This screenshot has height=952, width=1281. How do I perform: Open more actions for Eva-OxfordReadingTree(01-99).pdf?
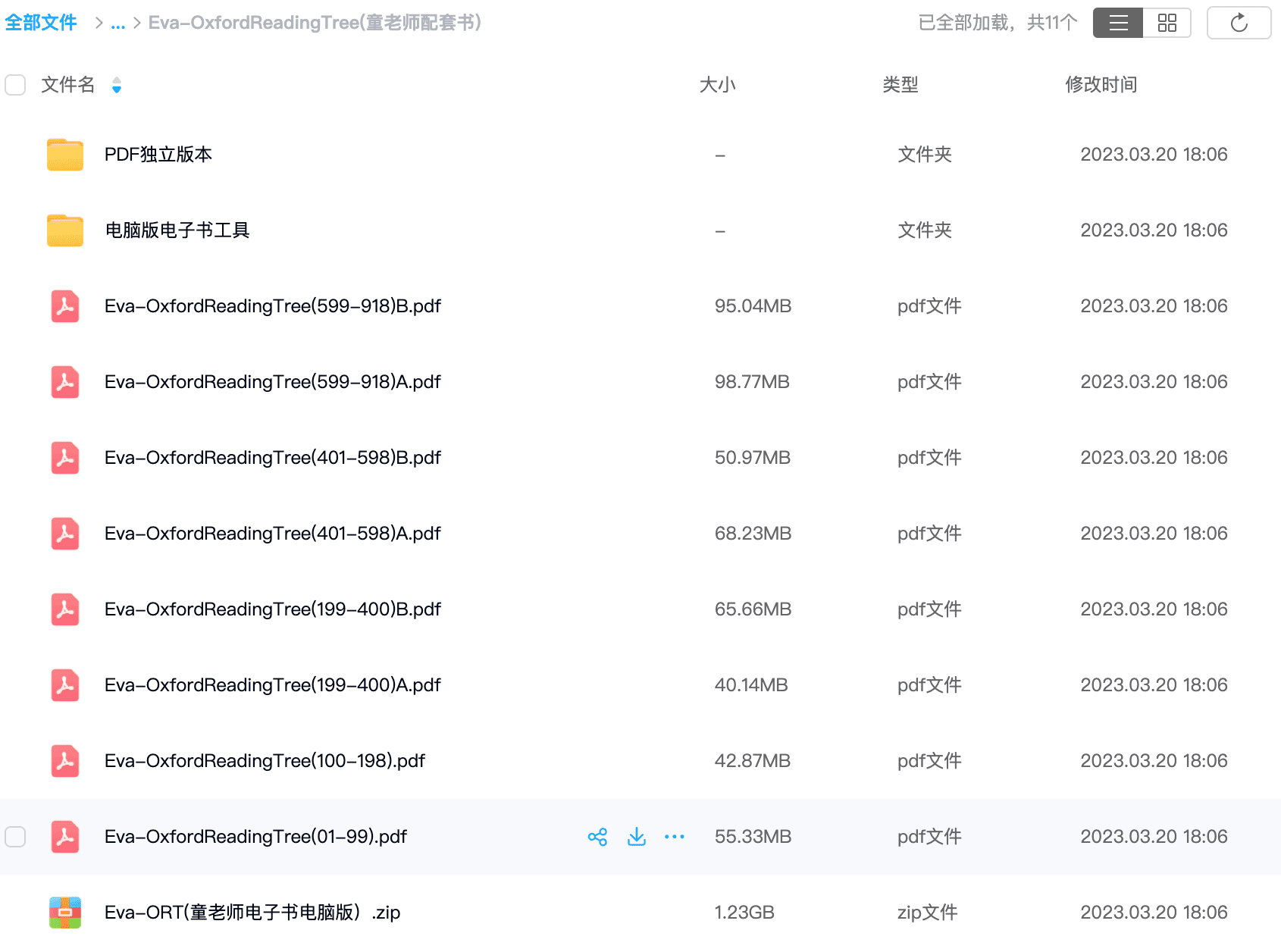pyautogui.click(x=675, y=836)
